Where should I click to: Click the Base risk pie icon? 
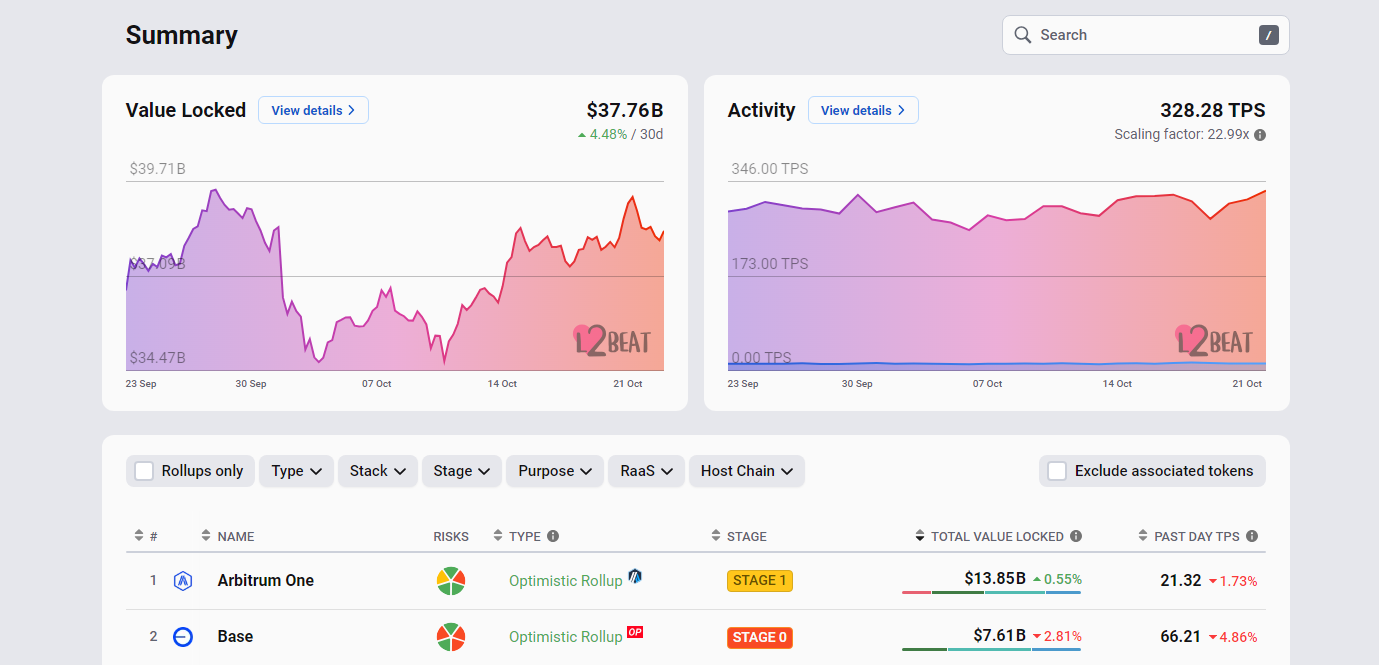tap(451, 637)
